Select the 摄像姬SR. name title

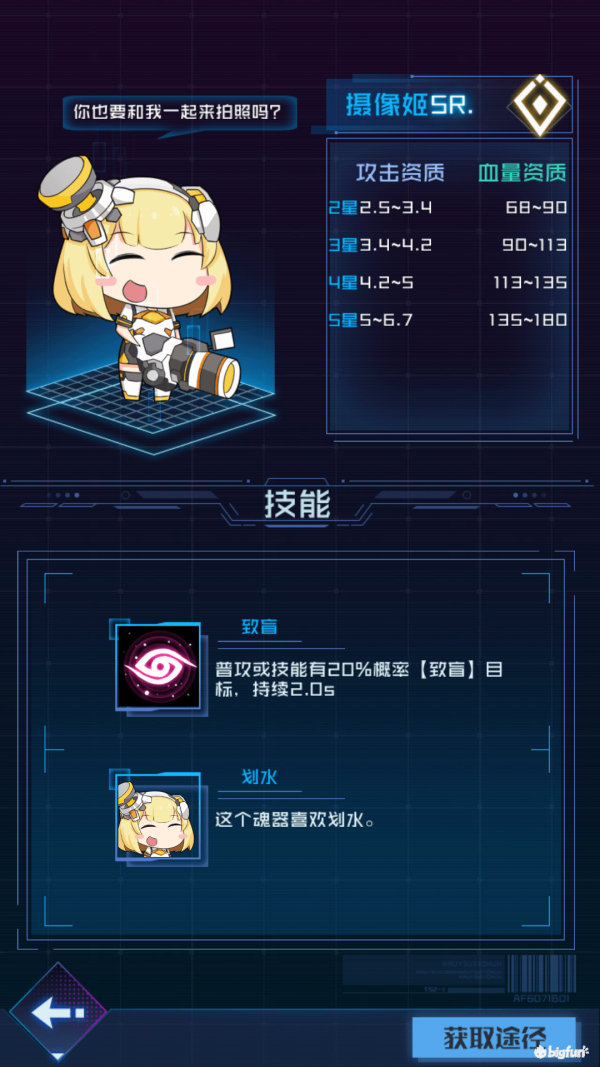pyautogui.click(x=410, y=106)
